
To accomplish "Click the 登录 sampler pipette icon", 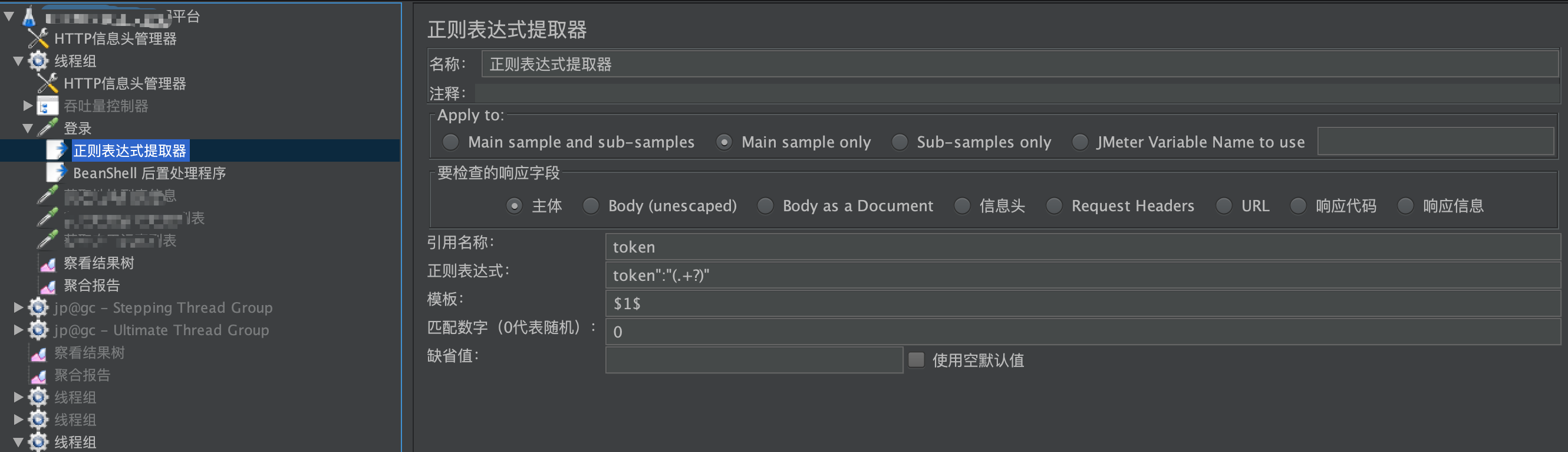I will [x=48, y=128].
